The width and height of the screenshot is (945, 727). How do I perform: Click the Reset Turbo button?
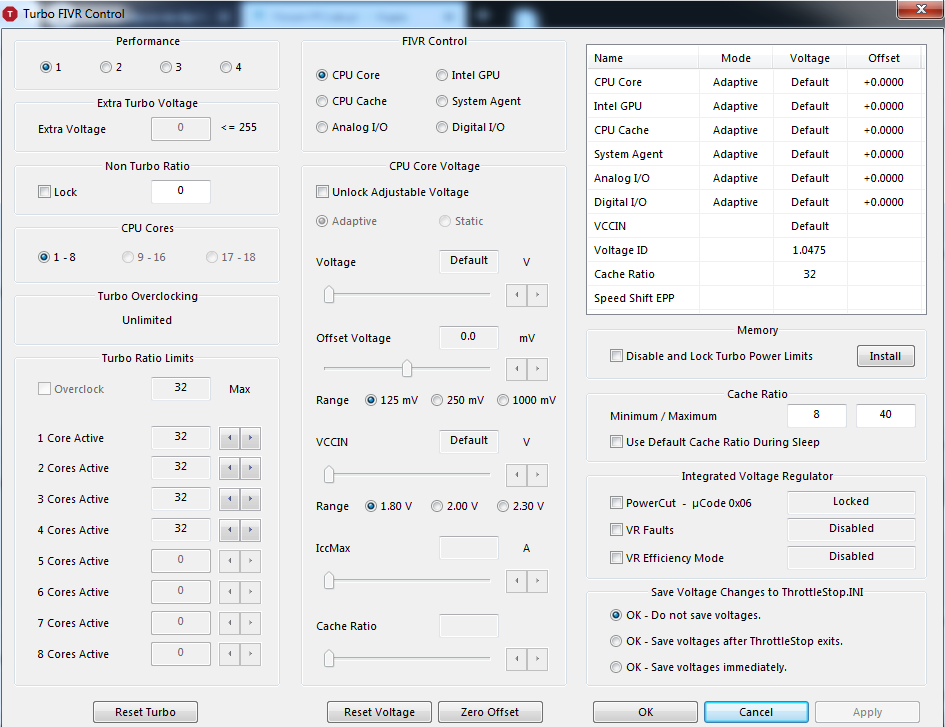pyautogui.click(x=145, y=712)
